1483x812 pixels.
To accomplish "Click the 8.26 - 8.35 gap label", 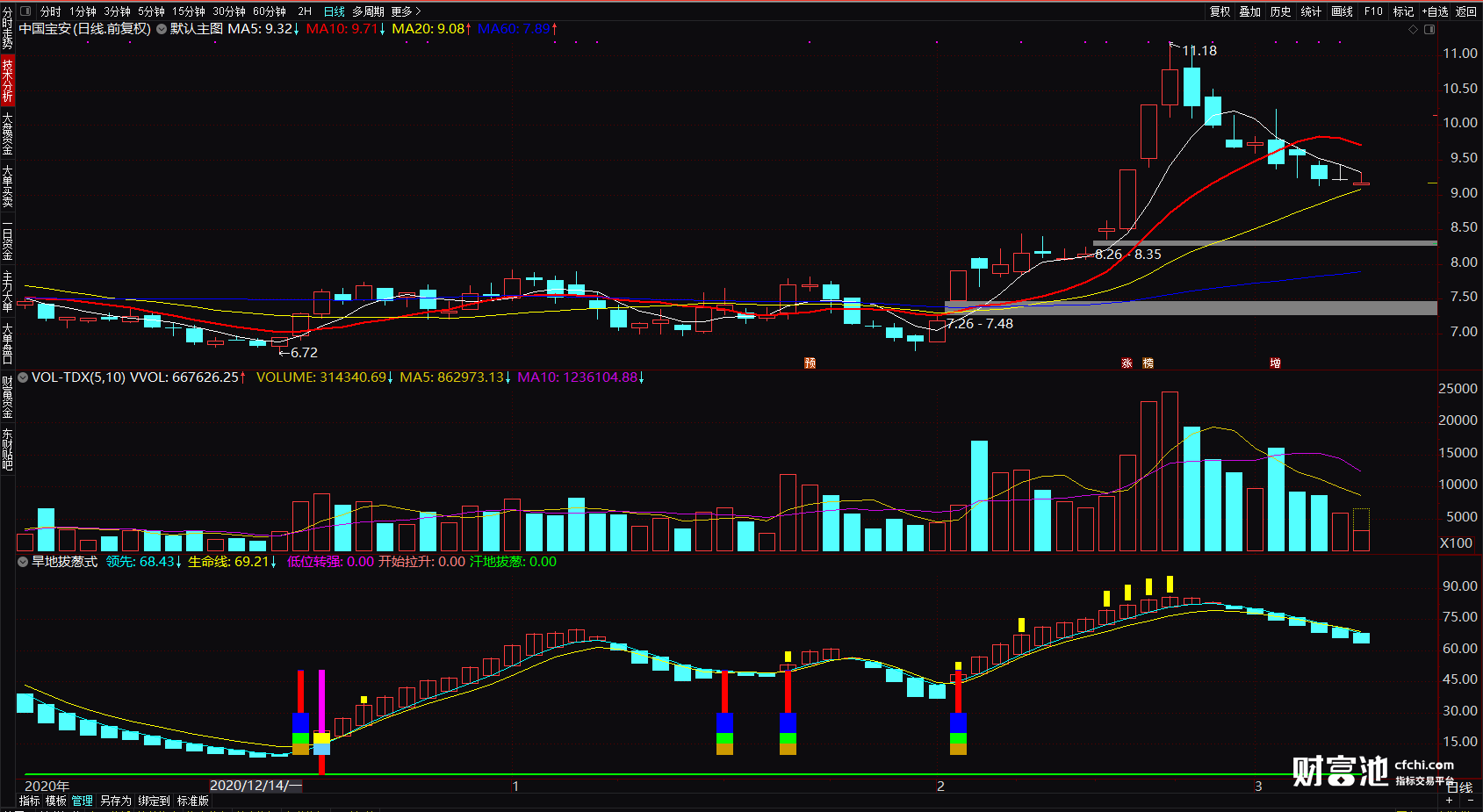I will [1128, 255].
